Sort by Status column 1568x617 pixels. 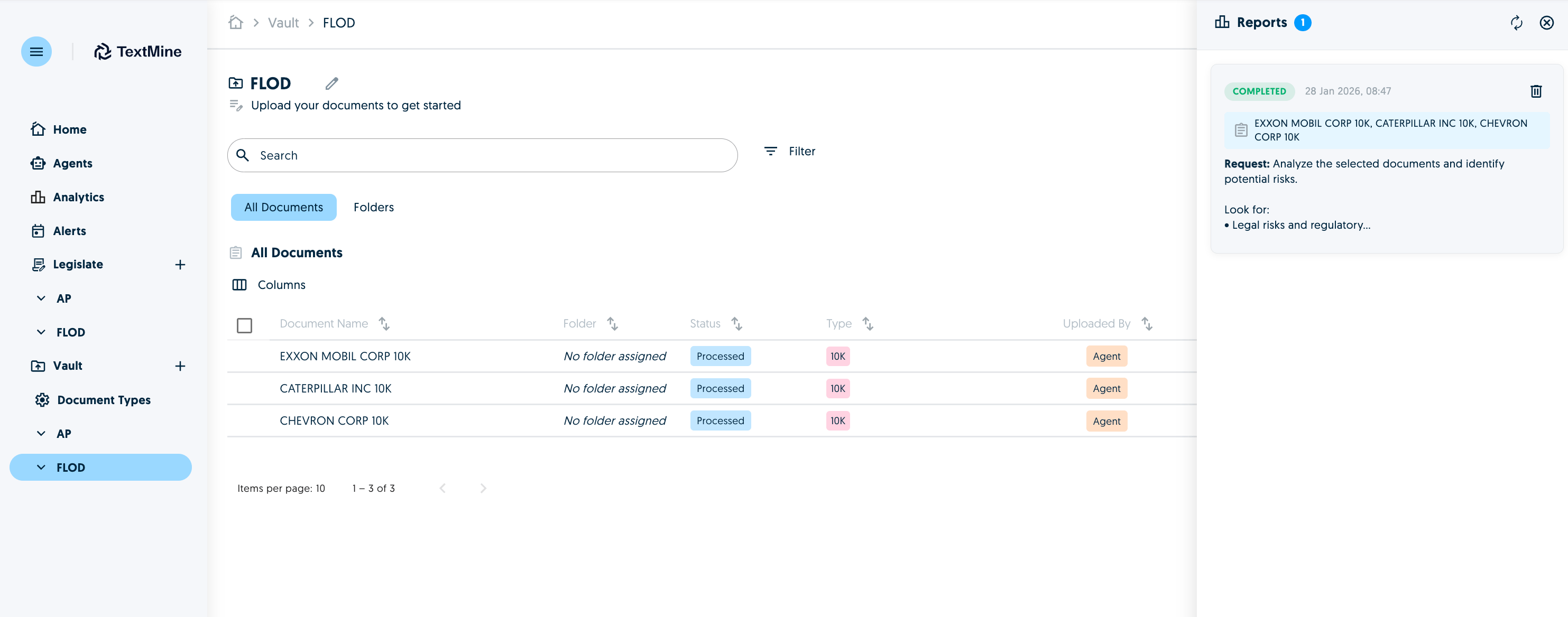pos(736,324)
